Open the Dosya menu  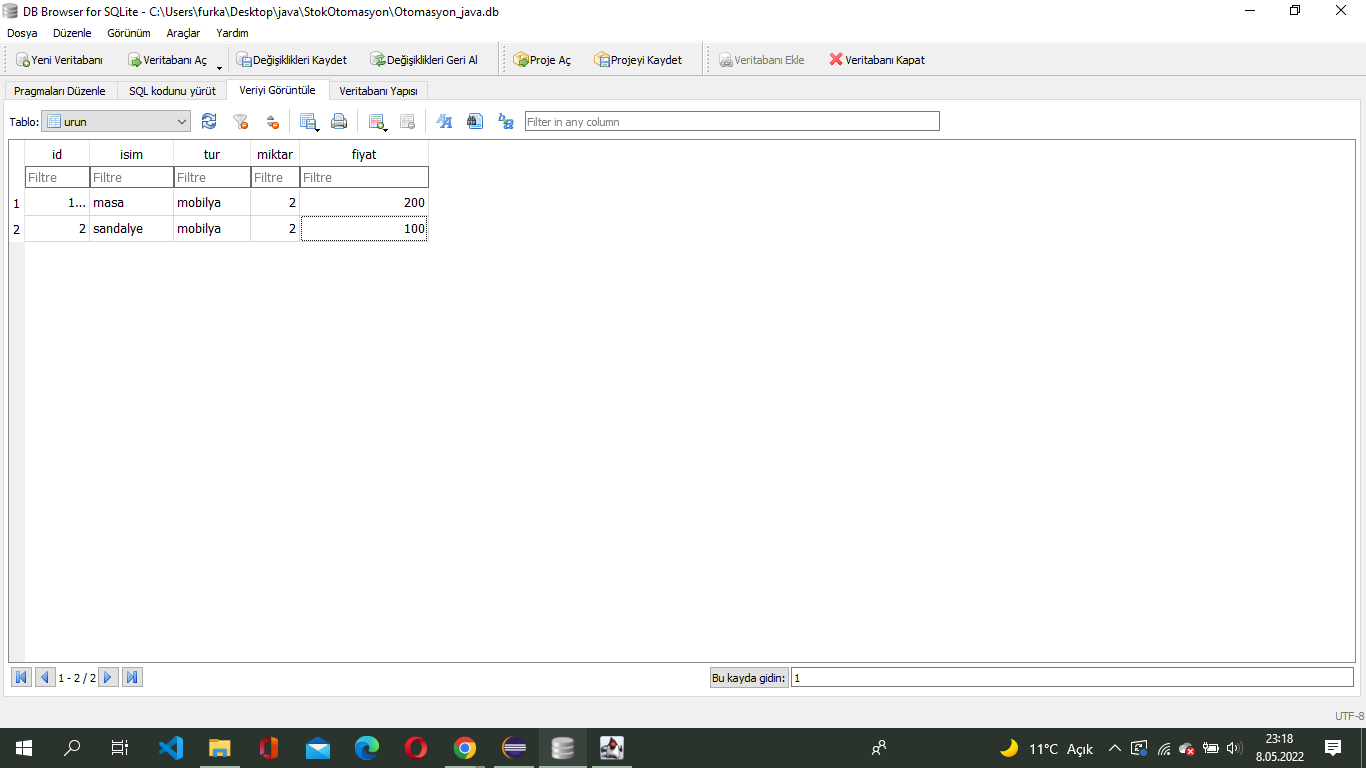tap(22, 33)
